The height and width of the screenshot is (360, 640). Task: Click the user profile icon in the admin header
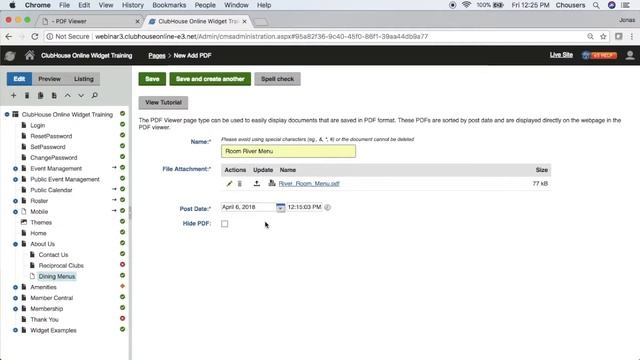(x=630, y=55)
